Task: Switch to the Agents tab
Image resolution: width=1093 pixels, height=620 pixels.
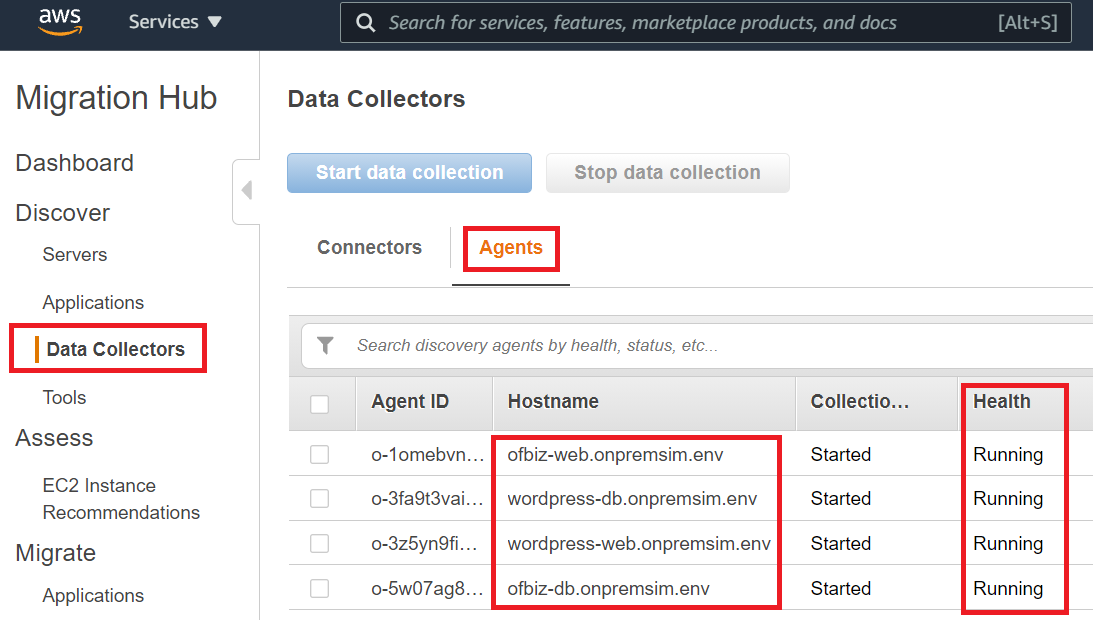Action: point(510,248)
